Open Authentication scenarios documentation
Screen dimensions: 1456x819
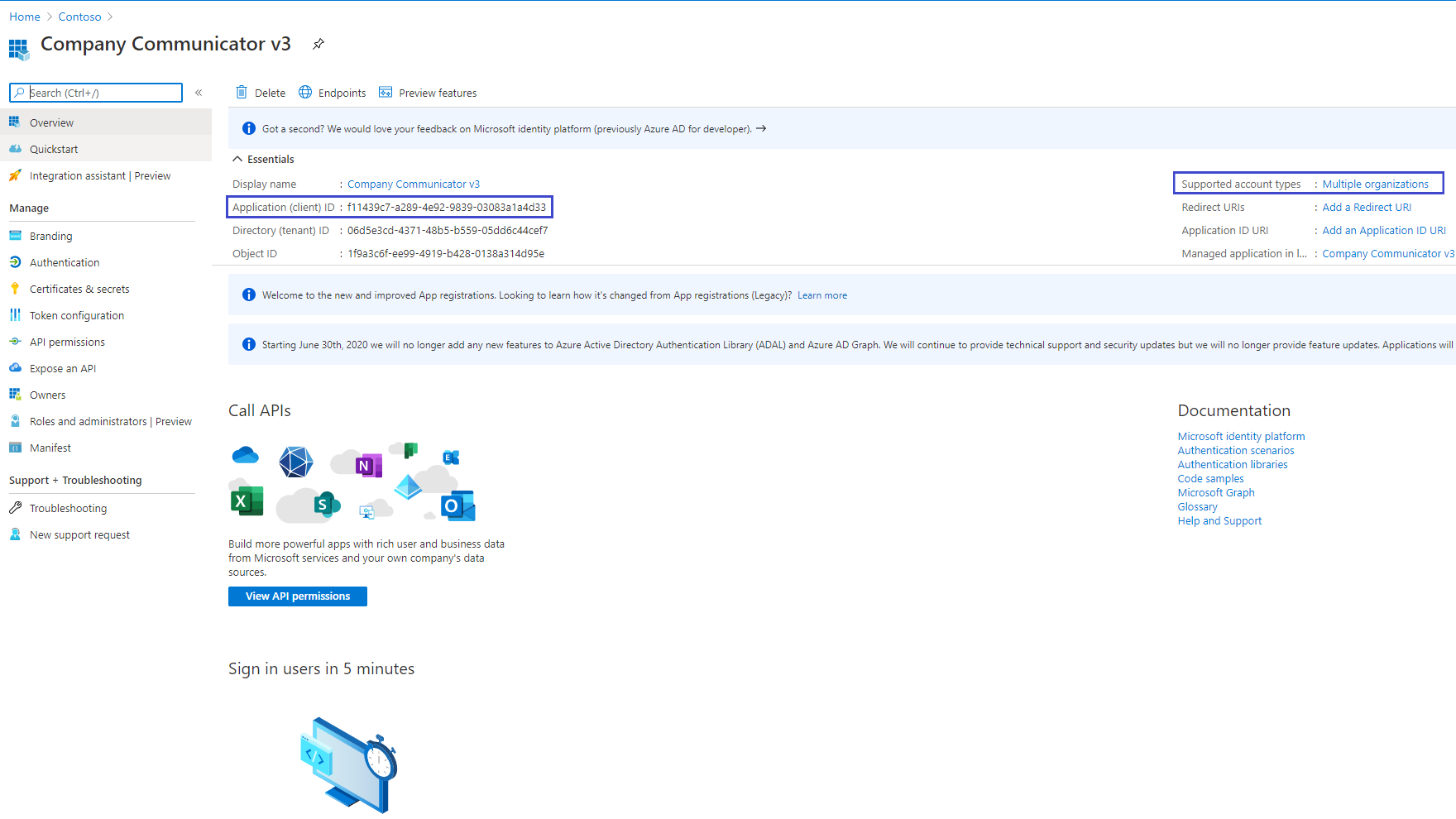(x=1236, y=450)
